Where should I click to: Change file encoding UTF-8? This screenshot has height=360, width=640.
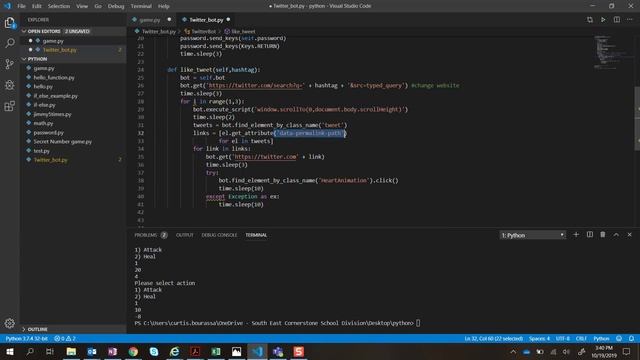pyautogui.click(x=562, y=338)
